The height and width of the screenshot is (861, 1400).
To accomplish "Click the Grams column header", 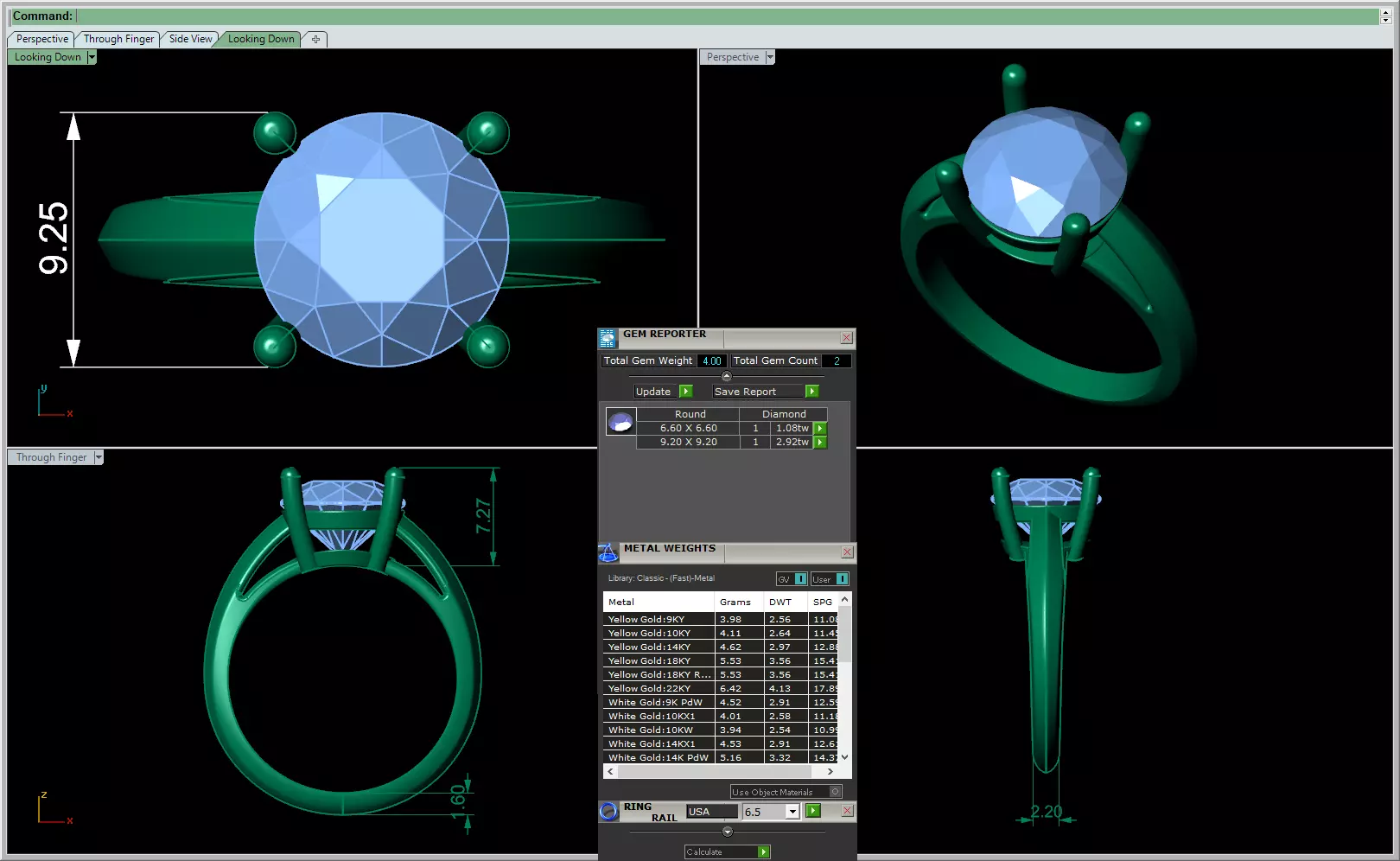I will tap(740, 602).
